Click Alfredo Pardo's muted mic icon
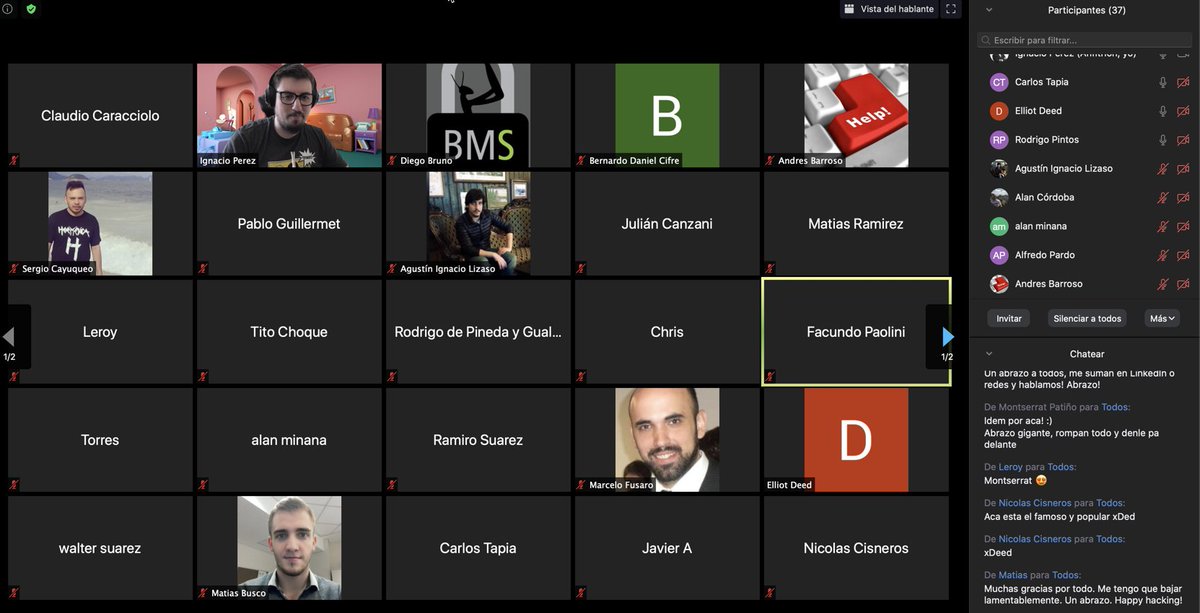The image size is (1200, 613). click(x=1163, y=255)
